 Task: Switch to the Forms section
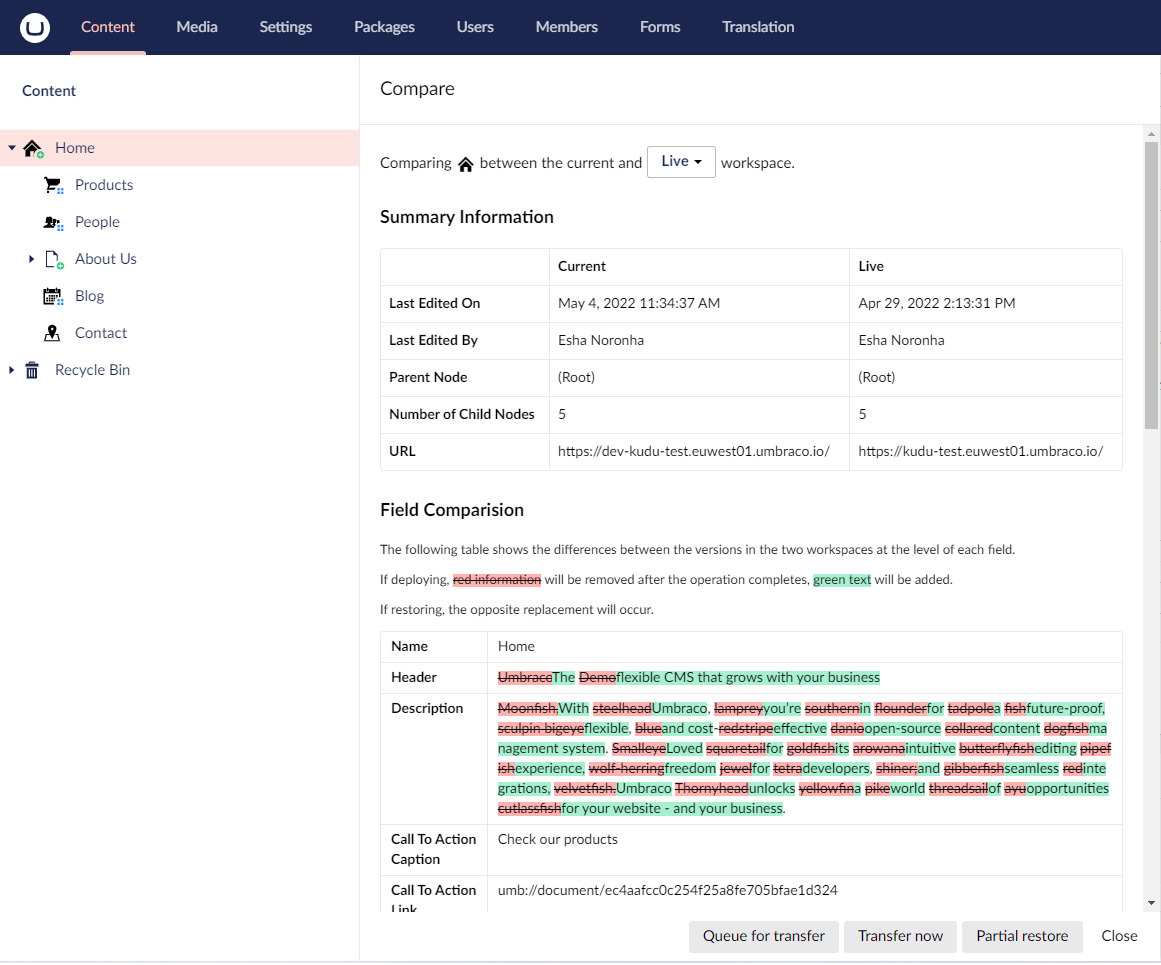click(660, 27)
